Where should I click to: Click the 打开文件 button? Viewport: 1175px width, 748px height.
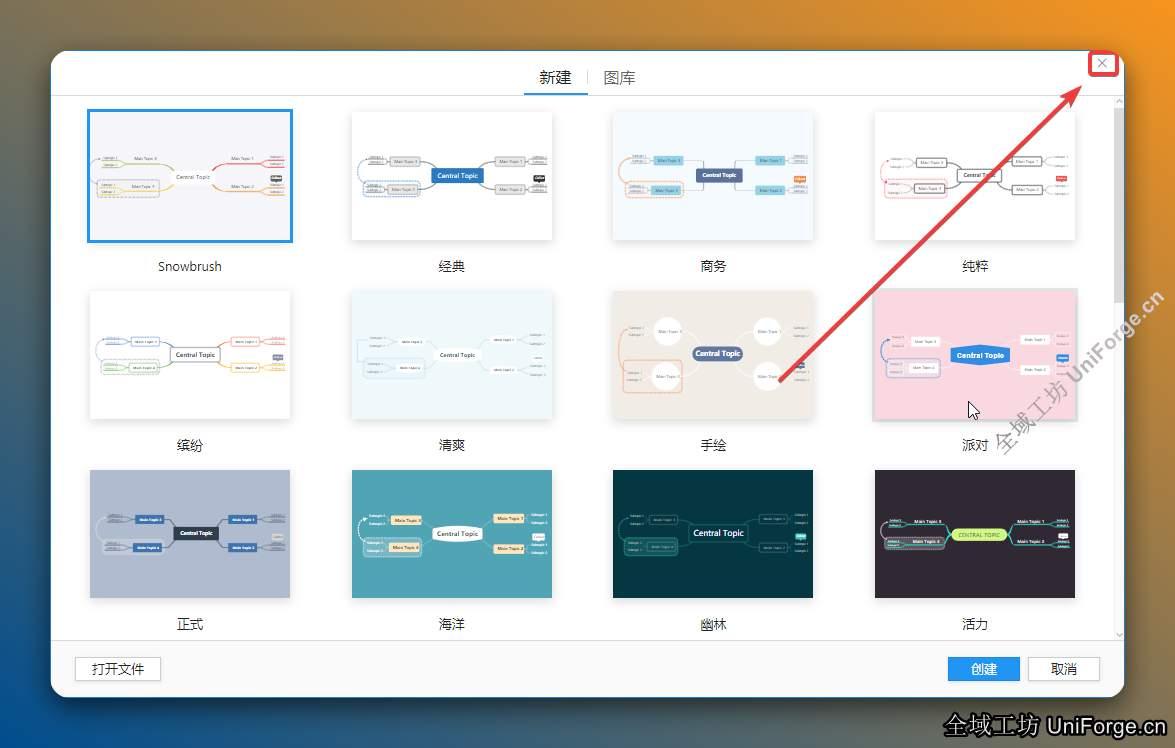118,669
